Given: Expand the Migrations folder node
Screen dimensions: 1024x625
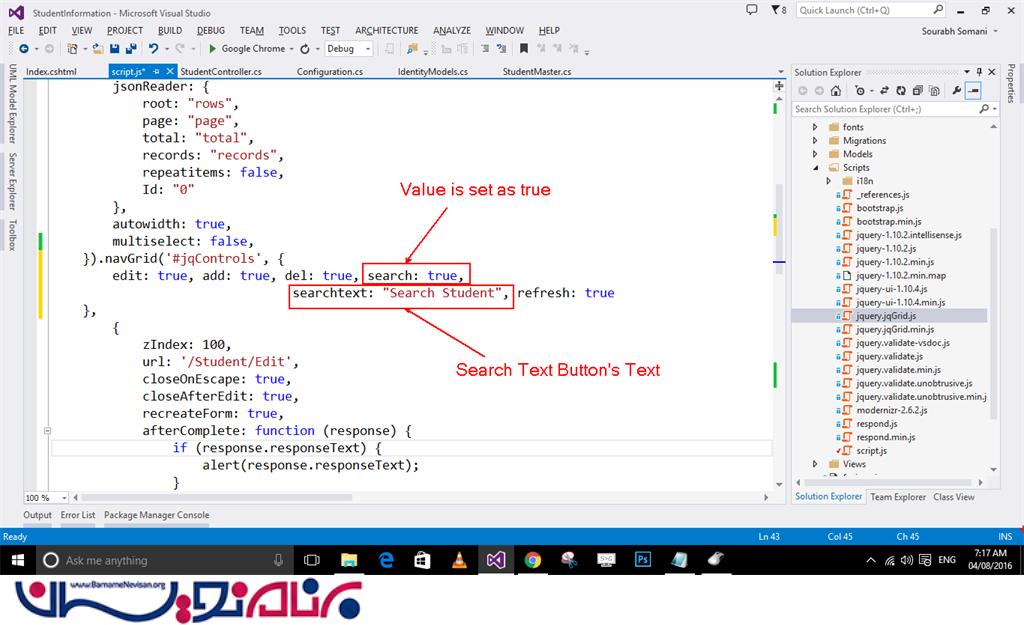Looking at the screenshot, I should [815, 141].
